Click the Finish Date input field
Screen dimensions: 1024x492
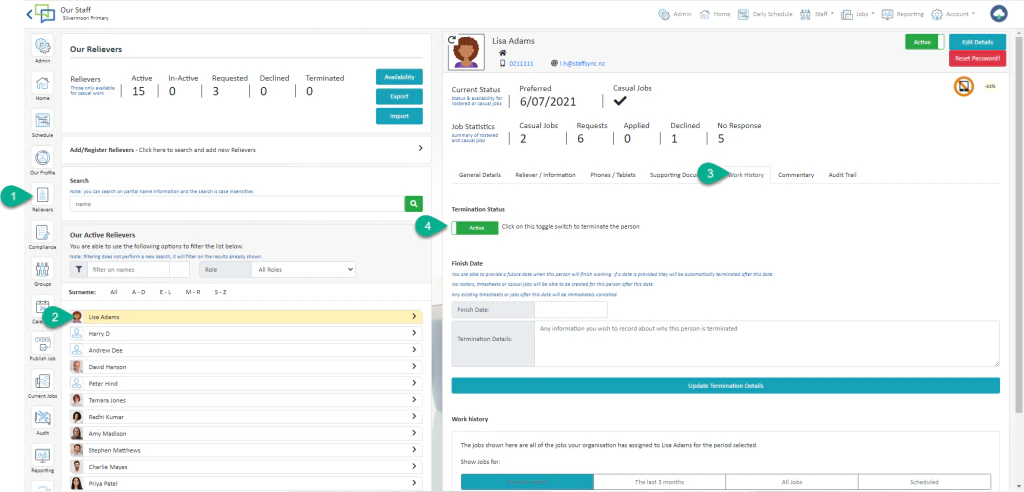(x=571, y=310)
